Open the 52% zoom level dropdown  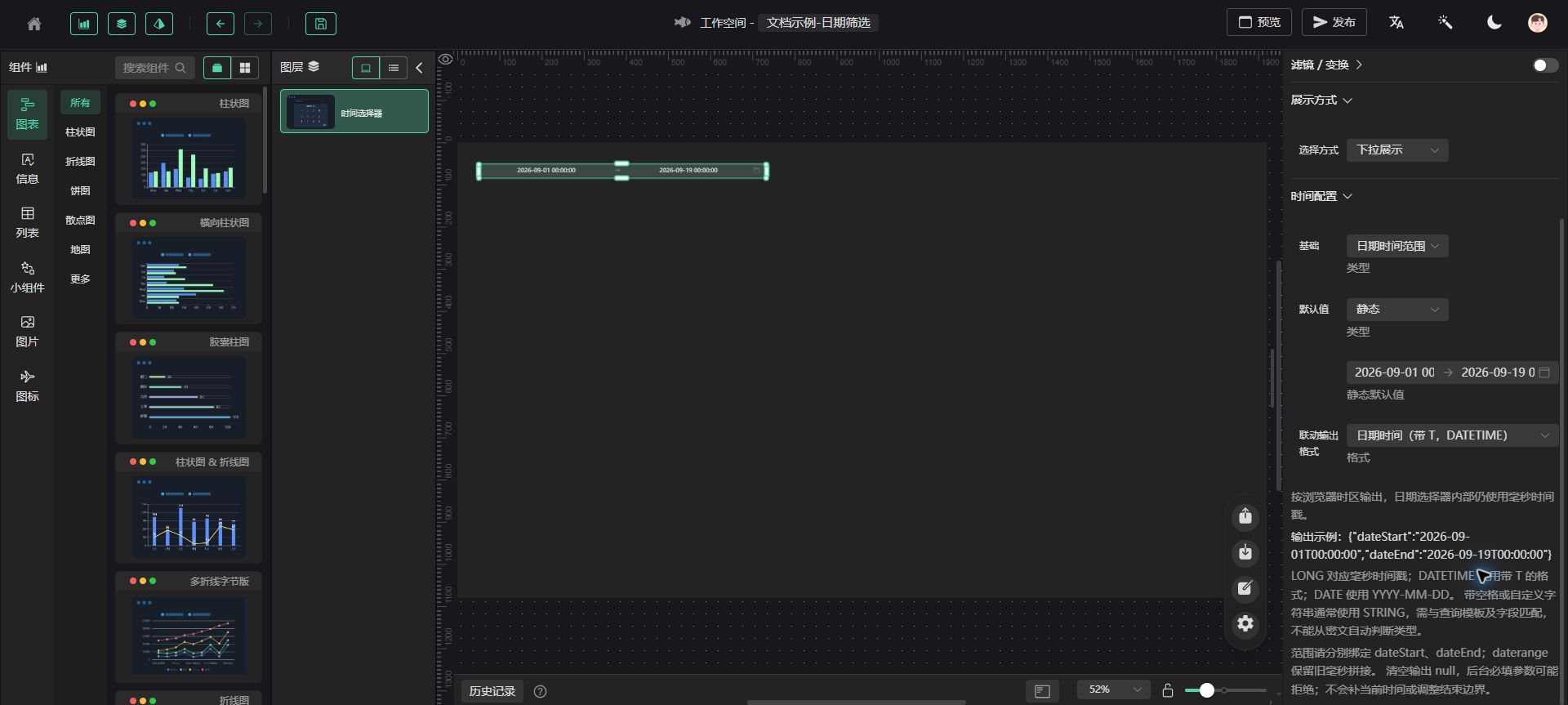coord(1114,690)
